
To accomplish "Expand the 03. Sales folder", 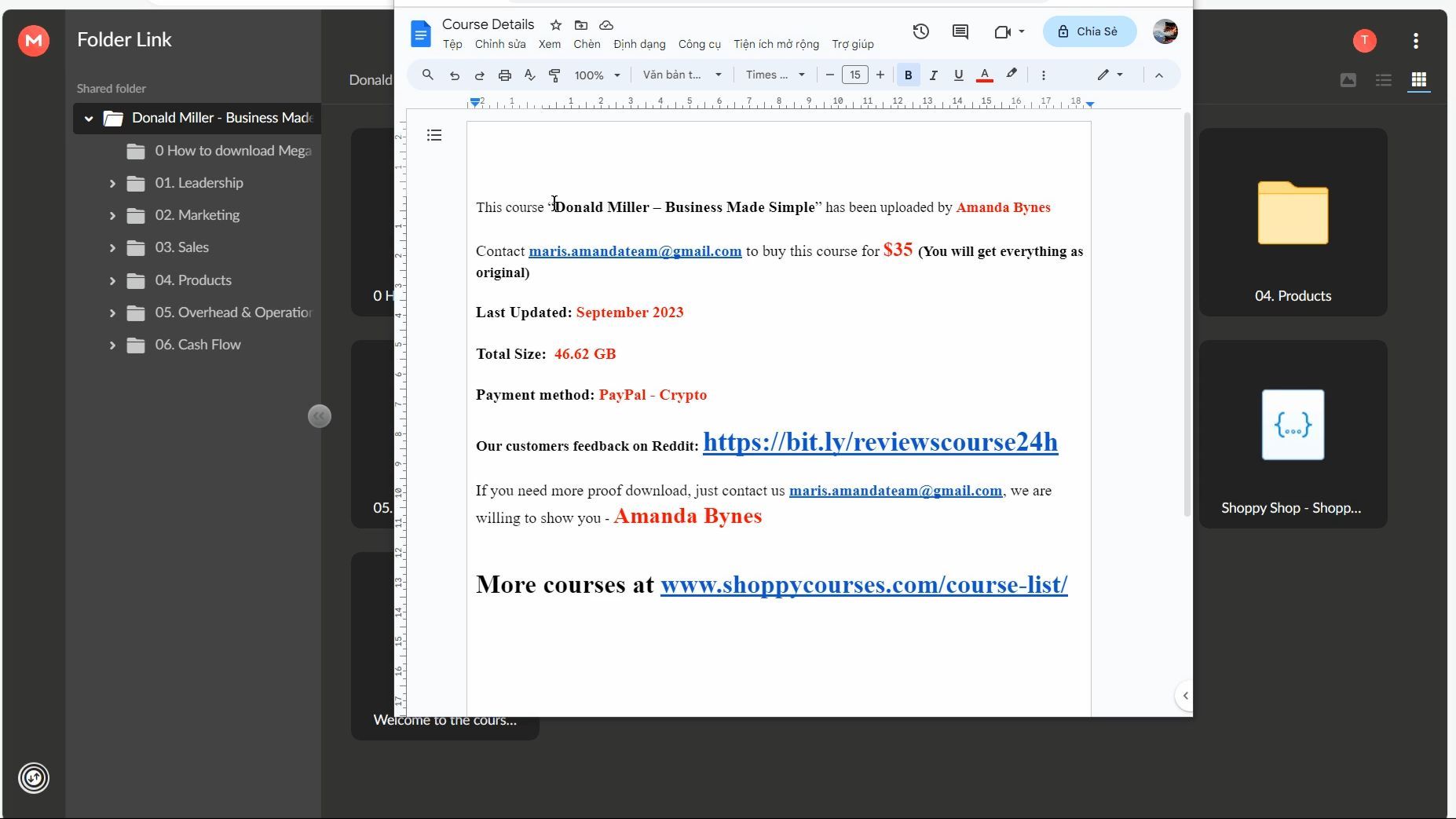I will tap(112, 248).
